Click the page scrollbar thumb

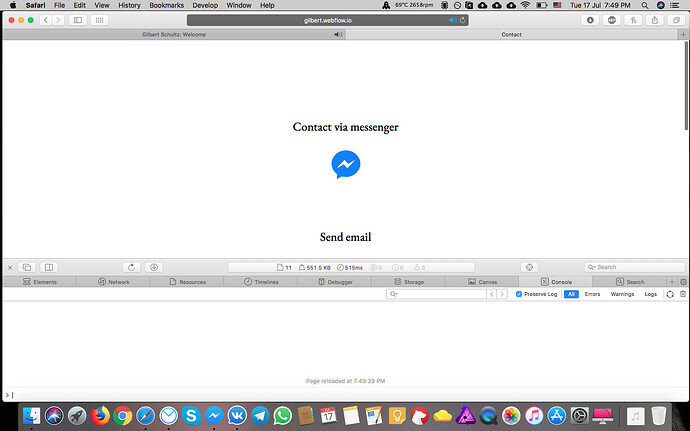[686, 86]
